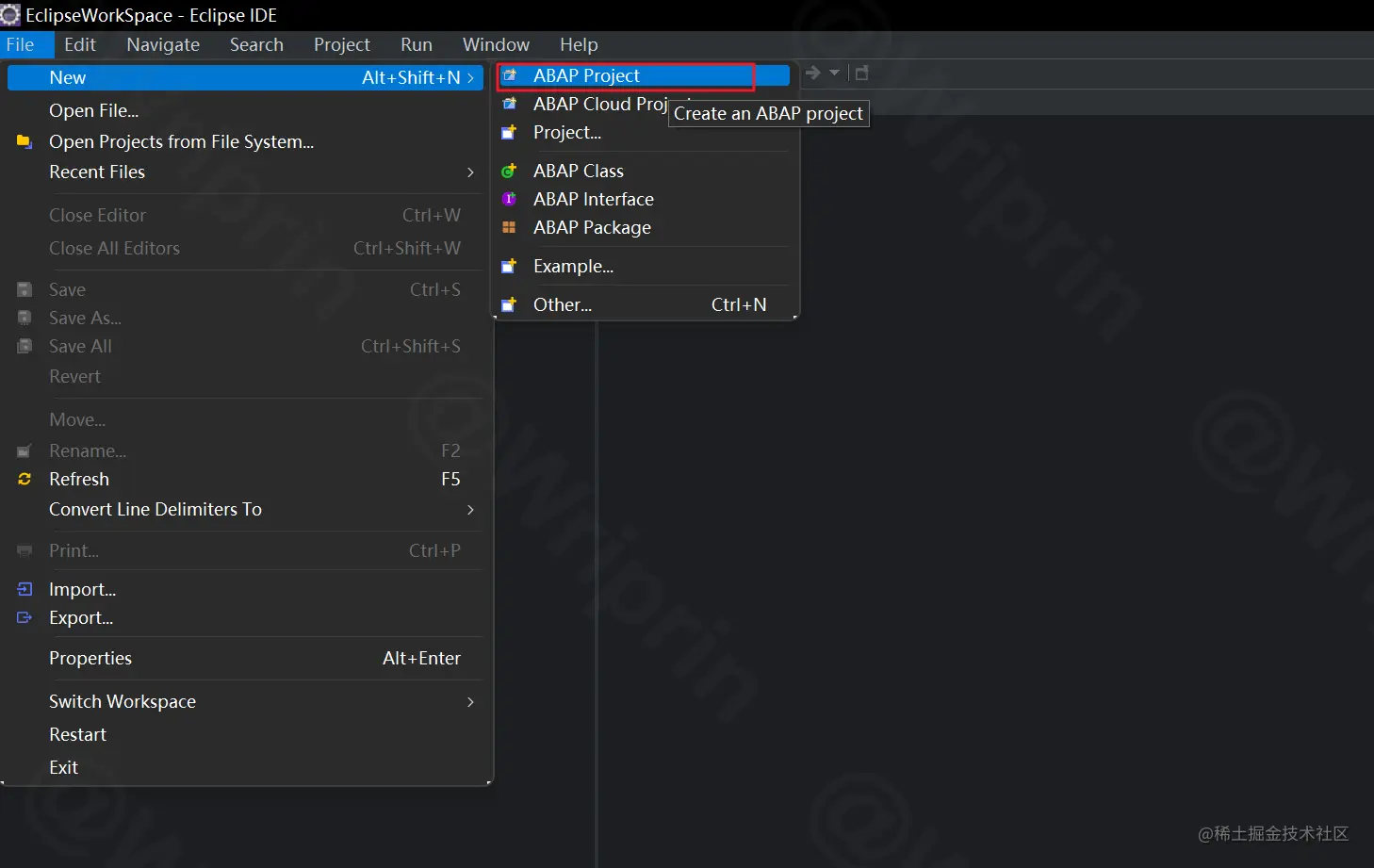This screenshot has height=868, width=1374.
Task: Open the Window menu
Action: click(x=496, y=44)
